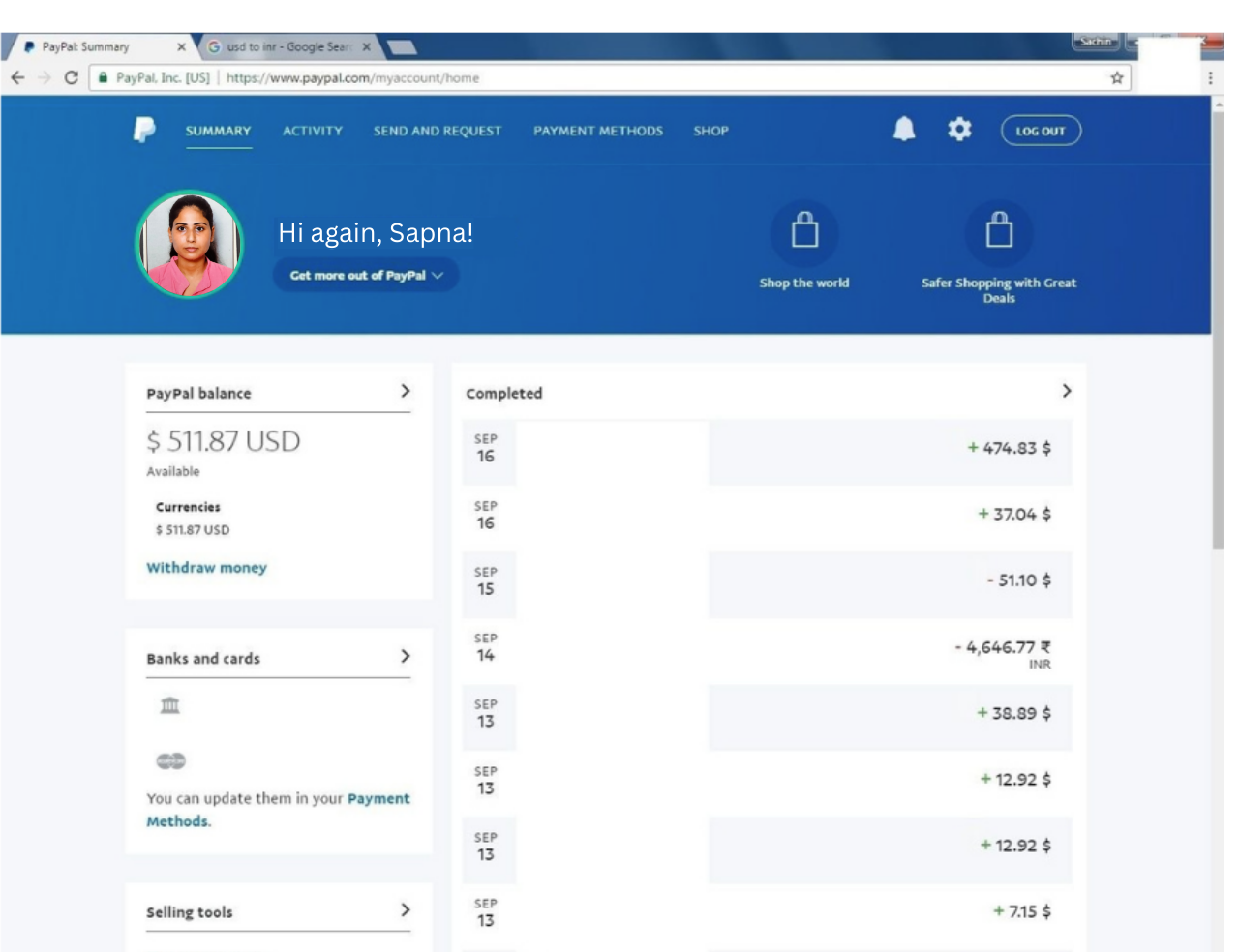Close the usd to inr Google tab
The height and width of the screenshot is (952, 1239).
pyautogui.click(x=366, y=46)
